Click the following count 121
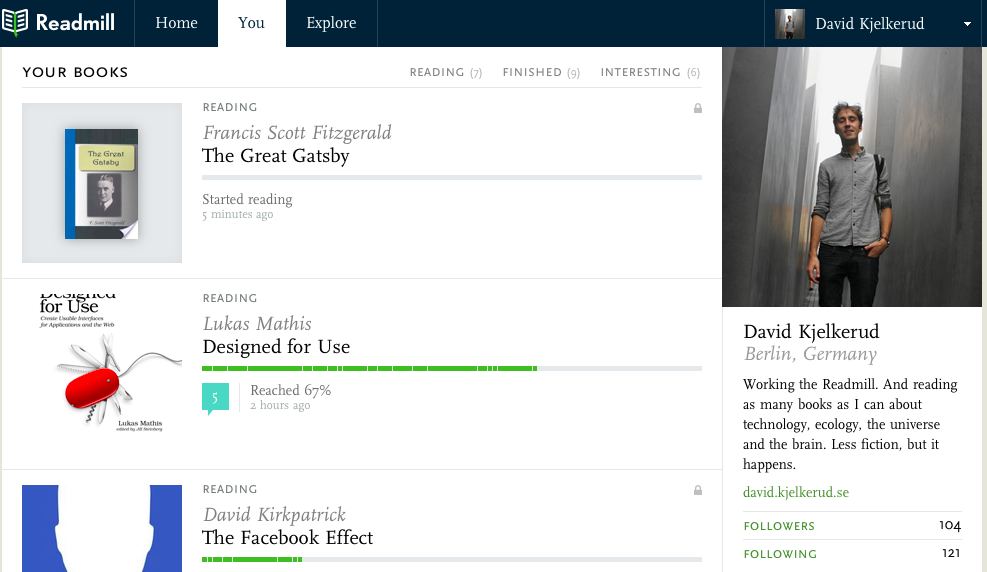 (951, 553)
